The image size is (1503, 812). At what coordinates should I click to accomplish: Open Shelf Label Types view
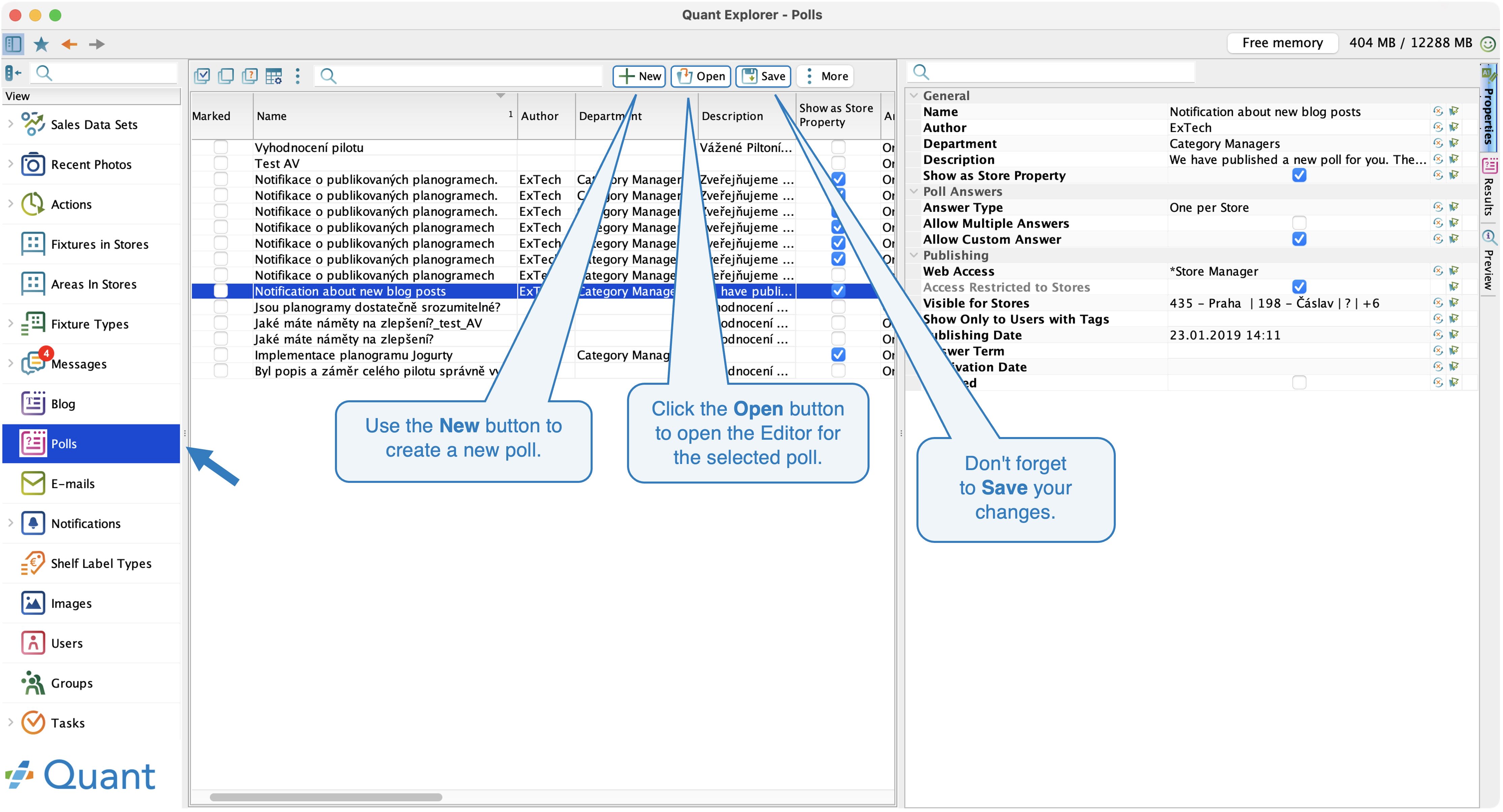(x=91, y=563)
